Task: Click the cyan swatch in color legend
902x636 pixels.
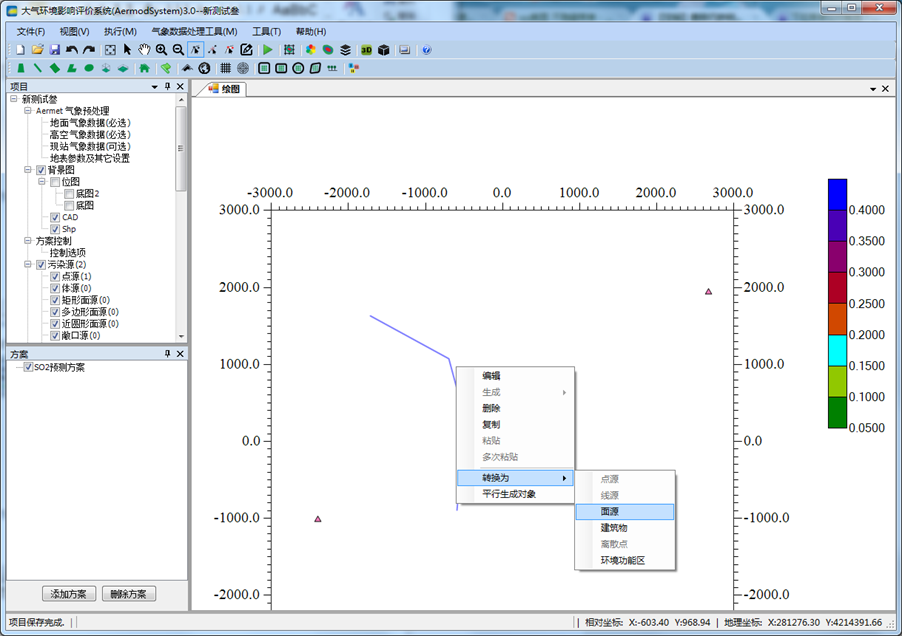Action: click(x=838, y=350)
